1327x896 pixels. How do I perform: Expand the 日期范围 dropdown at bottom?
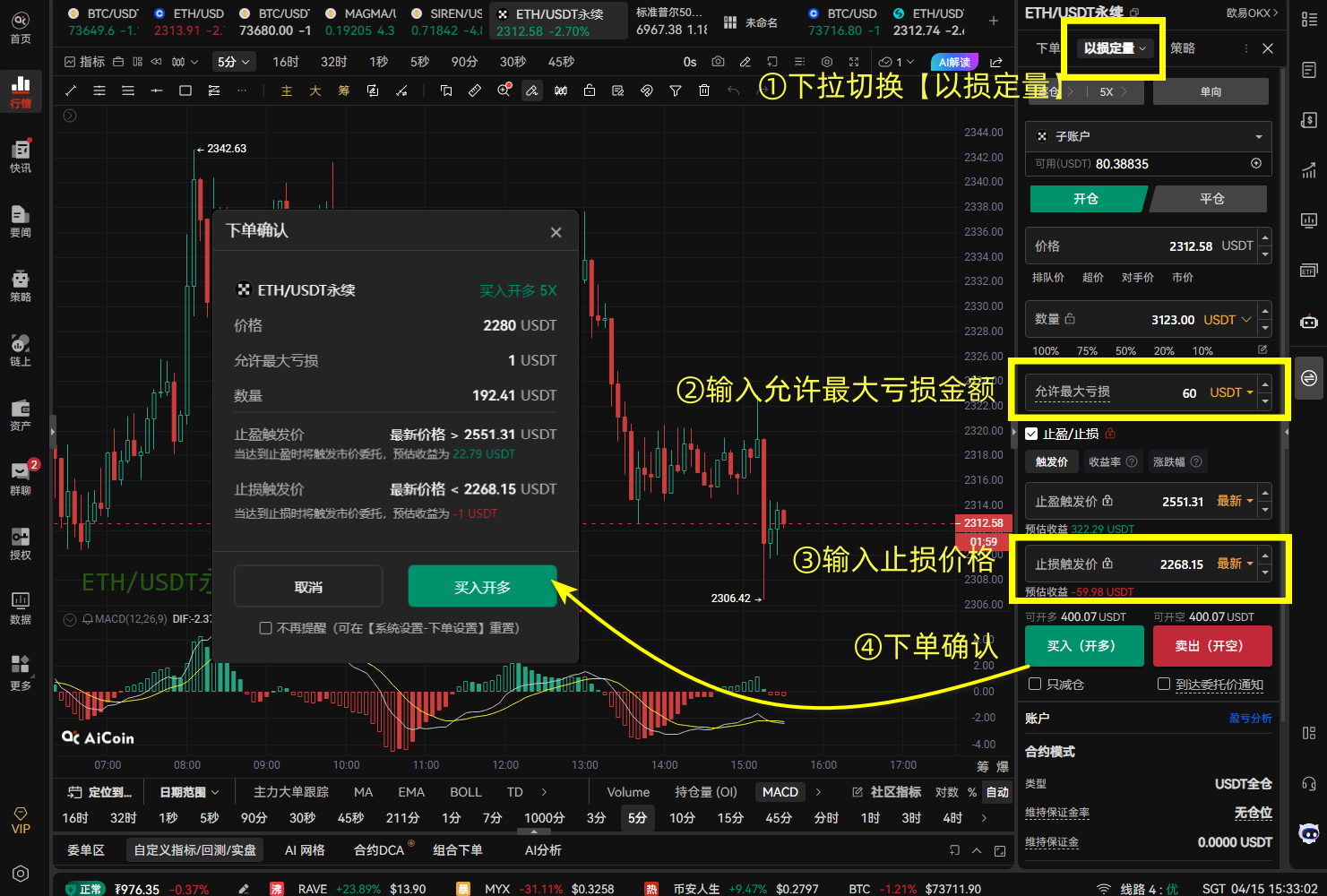(x=188, y=792)
